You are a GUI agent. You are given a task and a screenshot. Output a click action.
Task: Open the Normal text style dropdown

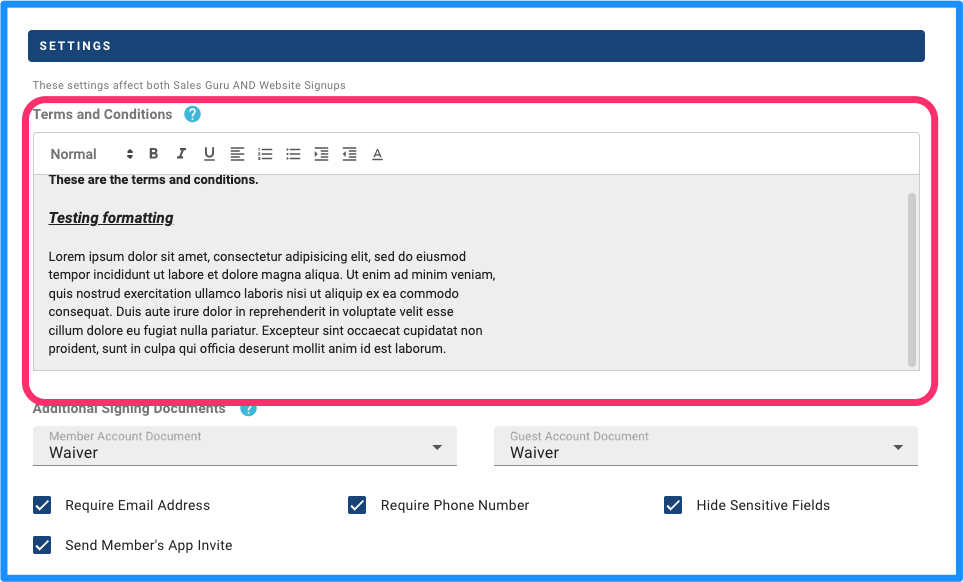coord(92,154)
